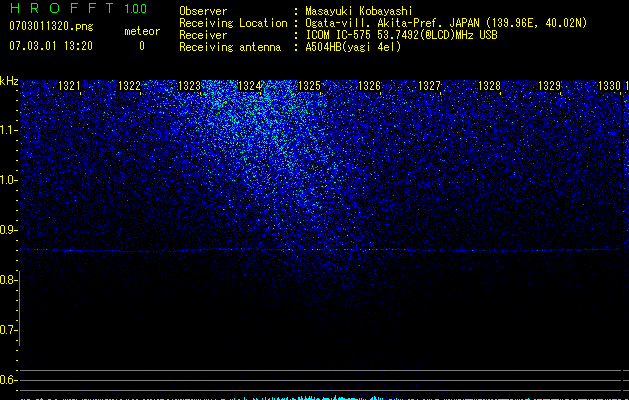Click the HROFFT 1.0.0 title text

78,8
